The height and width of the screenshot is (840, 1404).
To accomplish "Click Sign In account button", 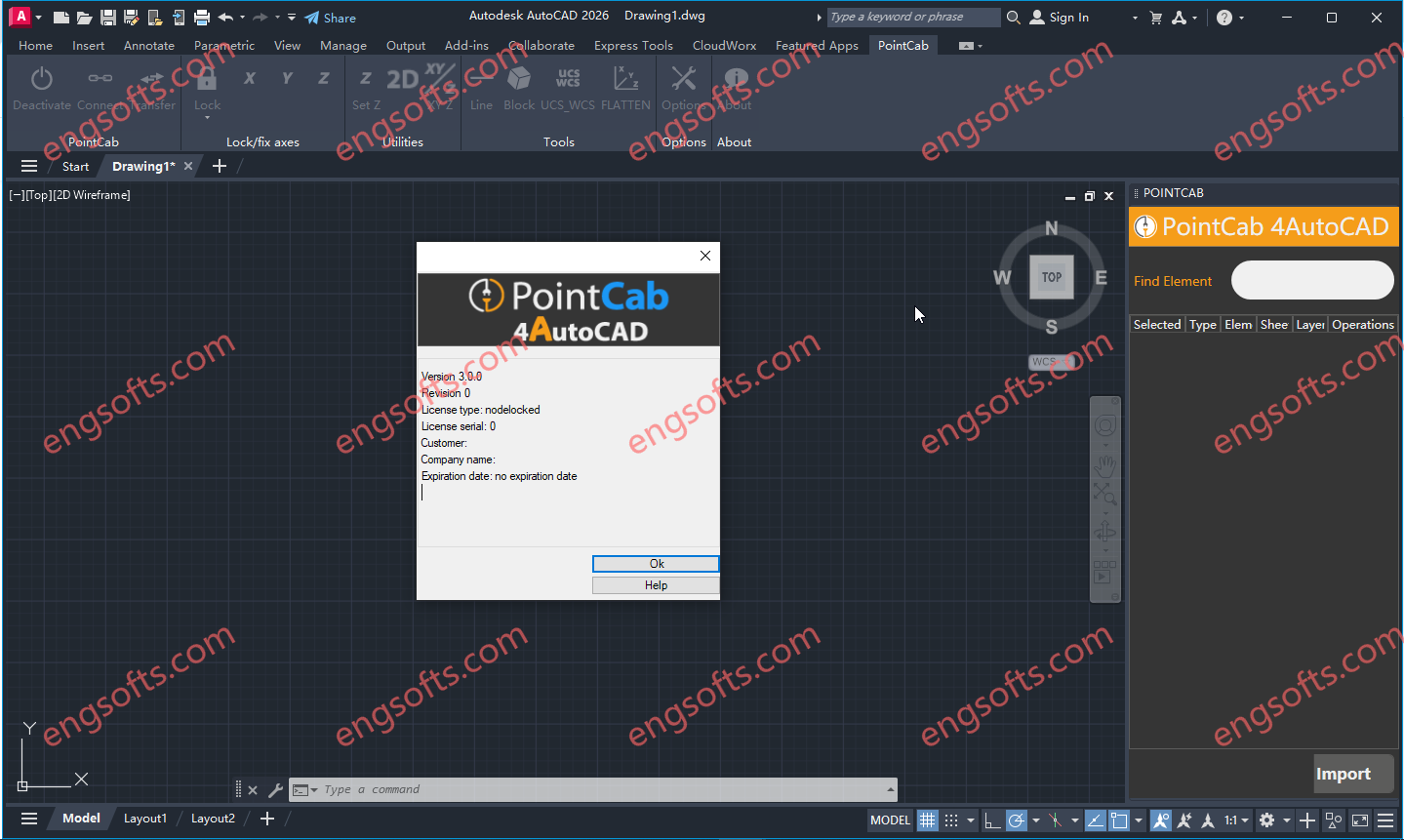I will point(1060,18).
